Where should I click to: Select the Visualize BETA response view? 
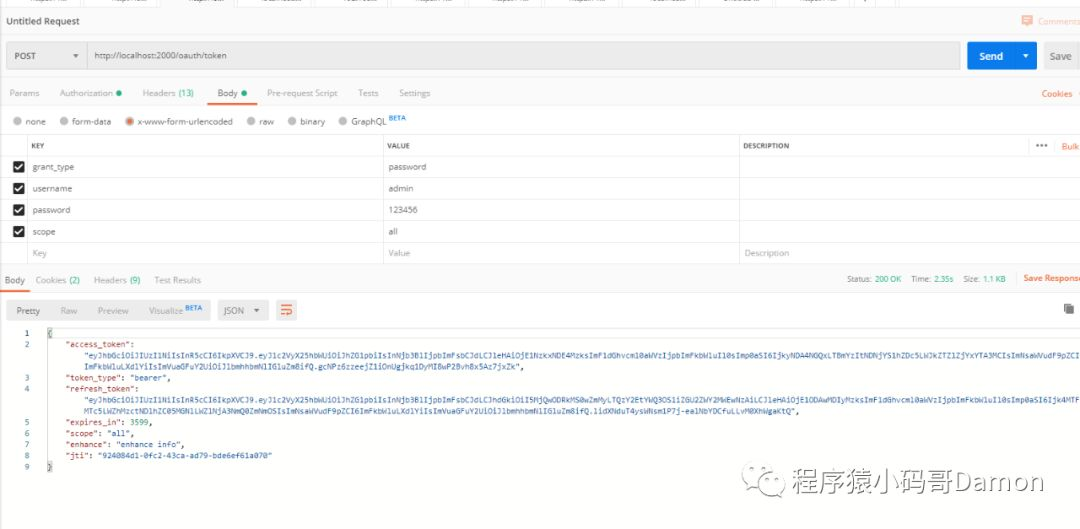click(175, 311)
